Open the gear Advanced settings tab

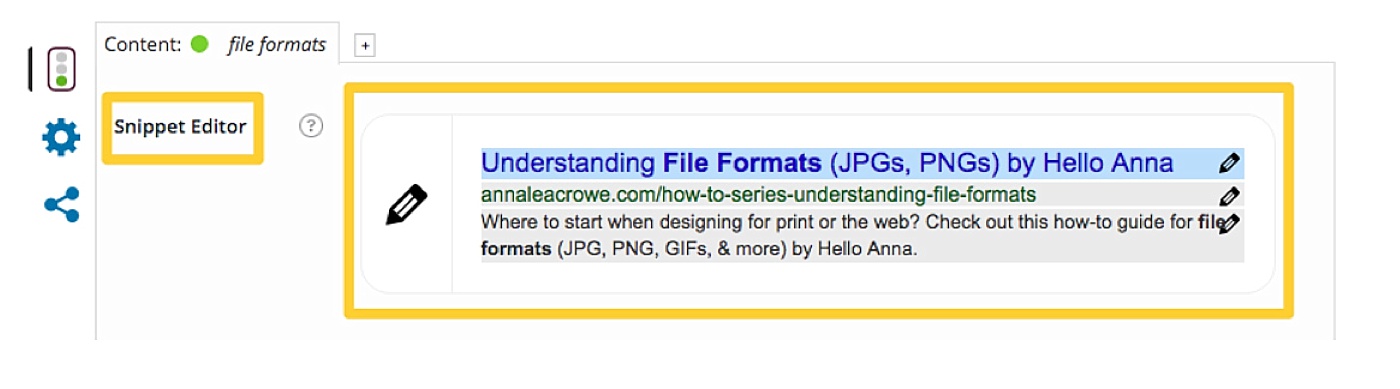pos(61,137)
